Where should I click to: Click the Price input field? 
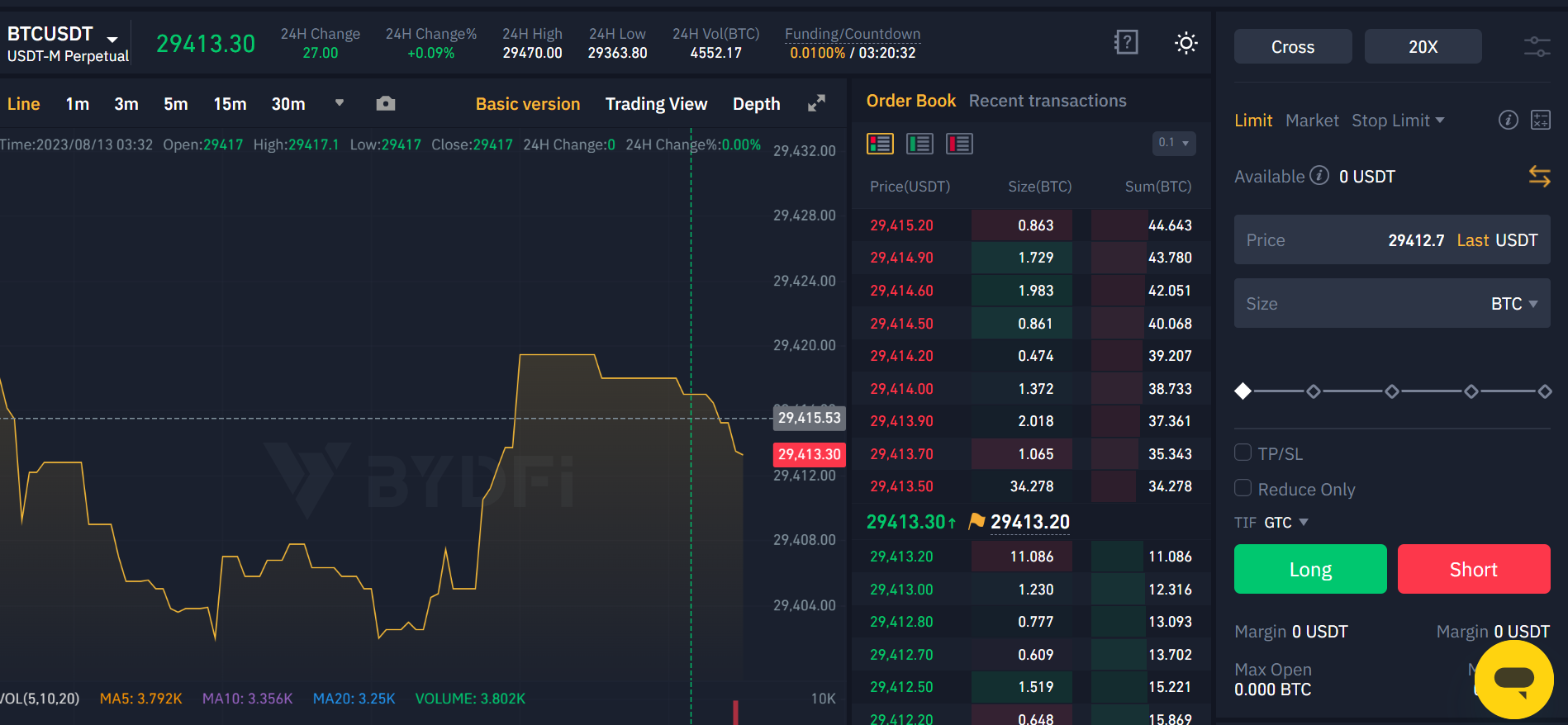(x=1392, y=239)
